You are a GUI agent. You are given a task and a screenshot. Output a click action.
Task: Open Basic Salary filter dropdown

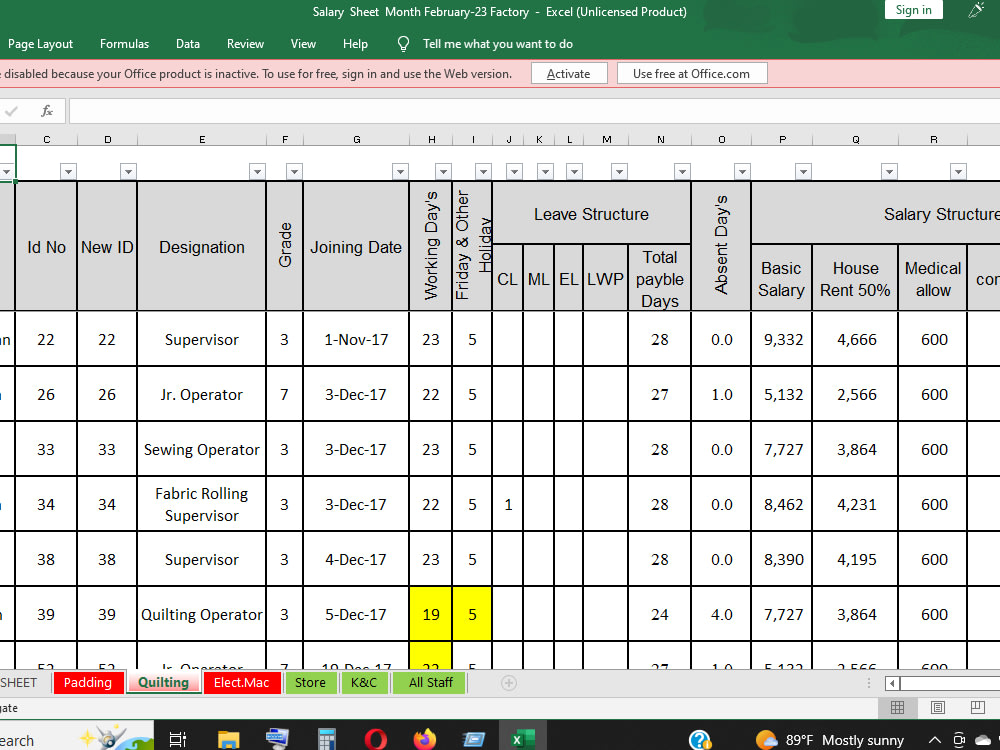(803, 172)
